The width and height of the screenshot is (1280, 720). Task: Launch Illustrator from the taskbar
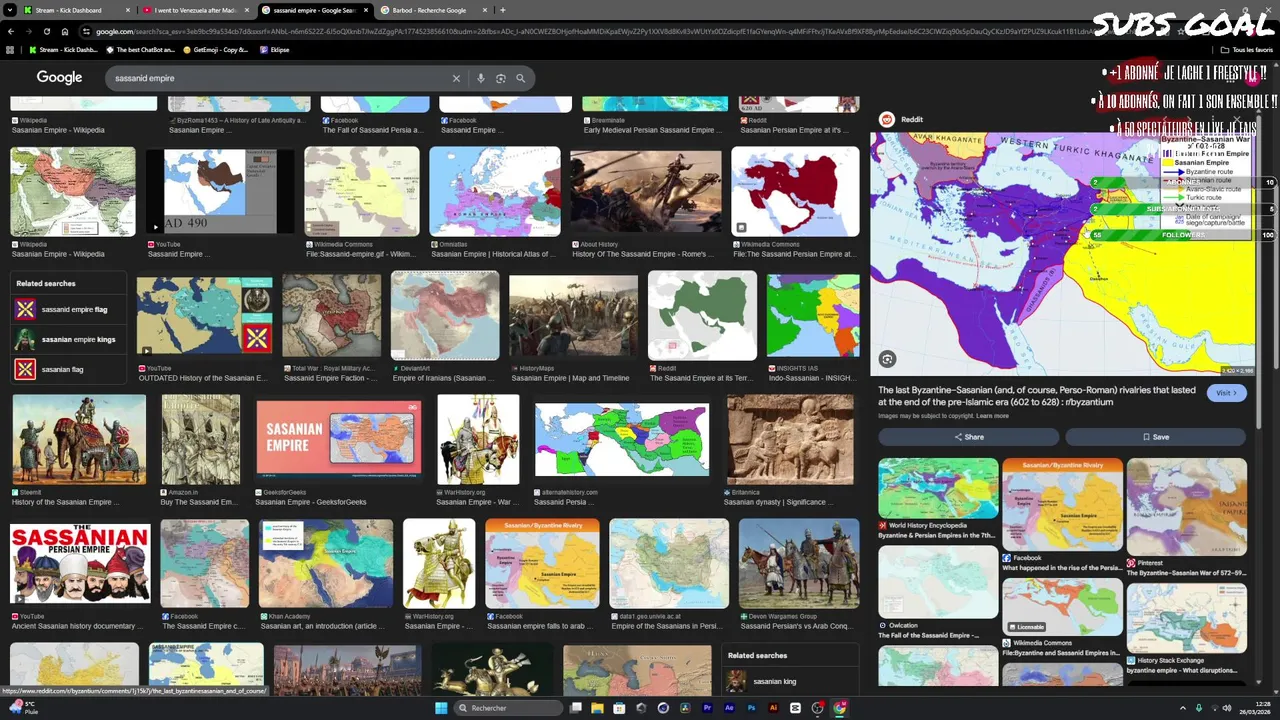tap(773, 708)
